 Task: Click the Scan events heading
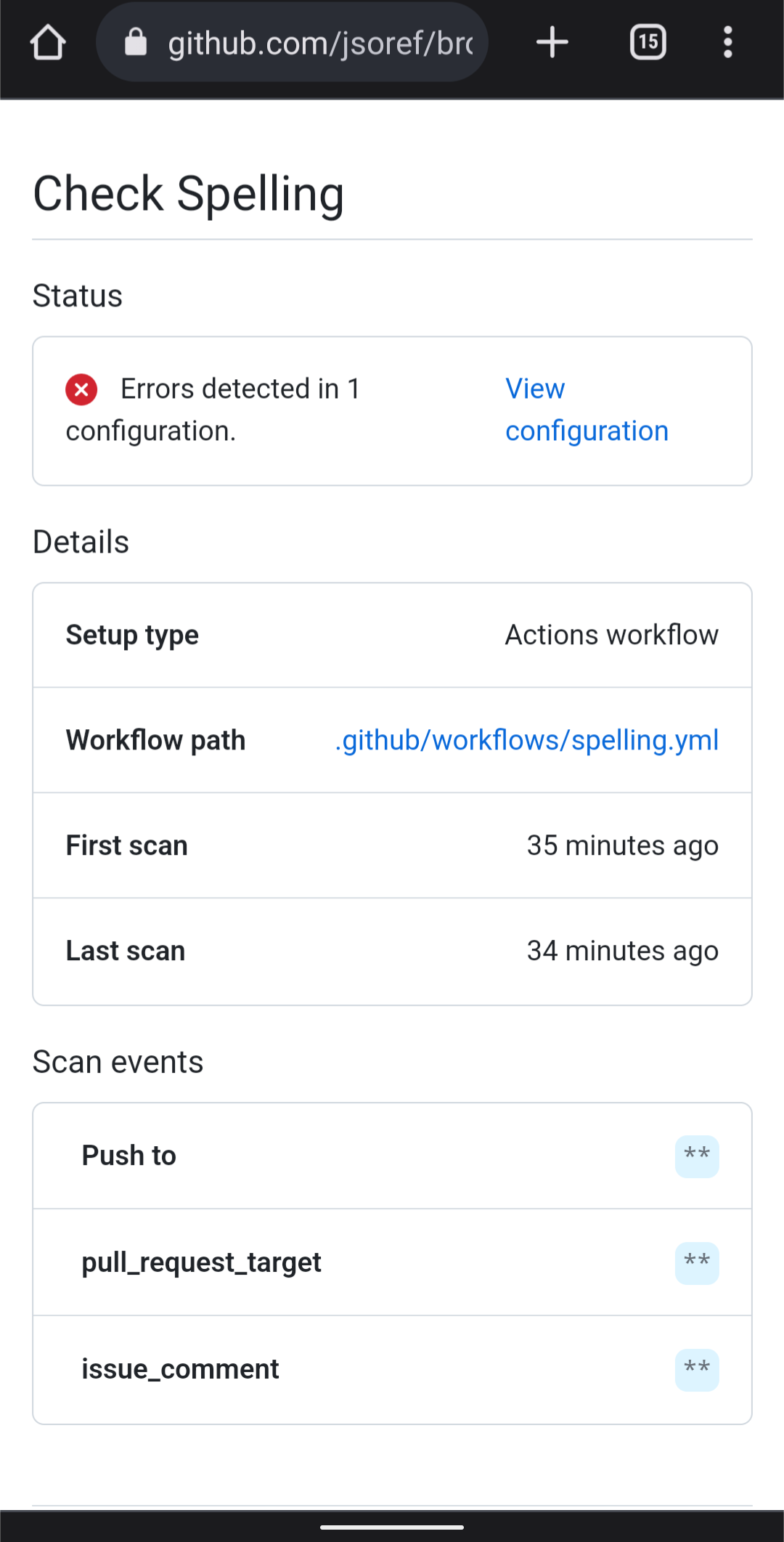[x=118, y=1061]
